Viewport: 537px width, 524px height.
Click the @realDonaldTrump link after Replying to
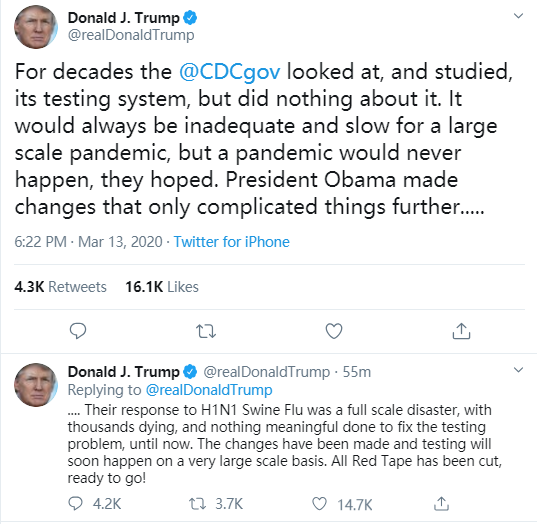click(209, 390)
